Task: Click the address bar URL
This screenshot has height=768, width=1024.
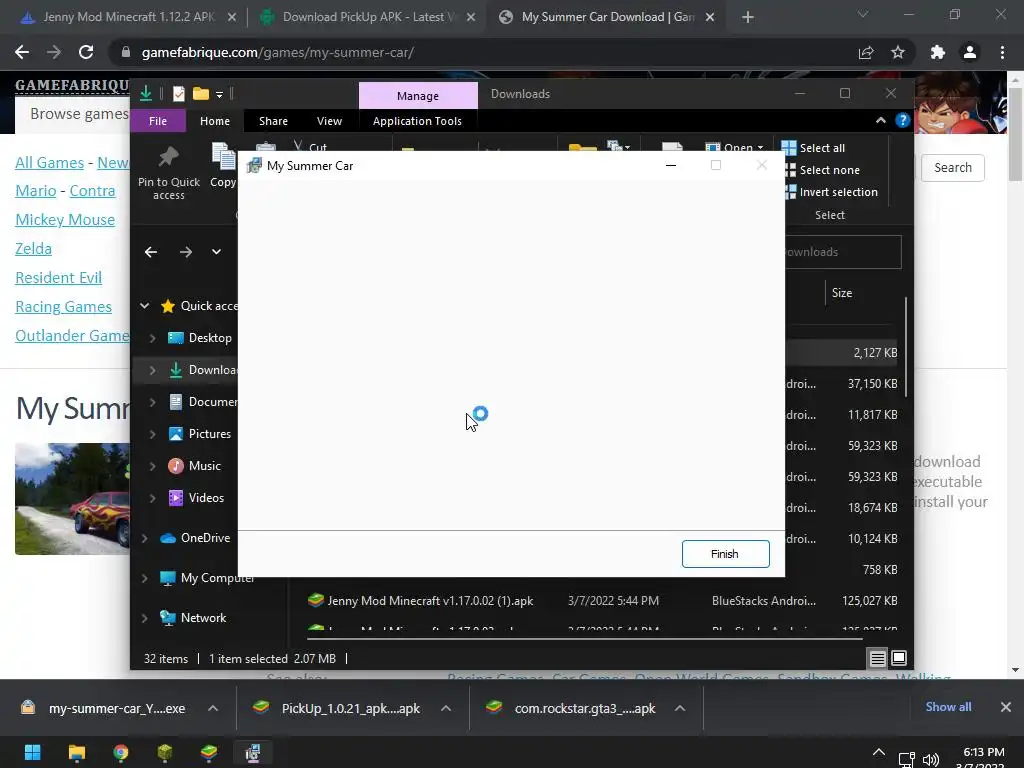Action: tap(278, 52)
